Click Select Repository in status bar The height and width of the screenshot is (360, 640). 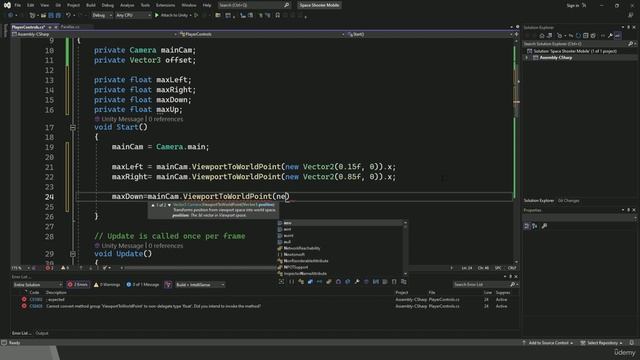click(x=602, y=343)
